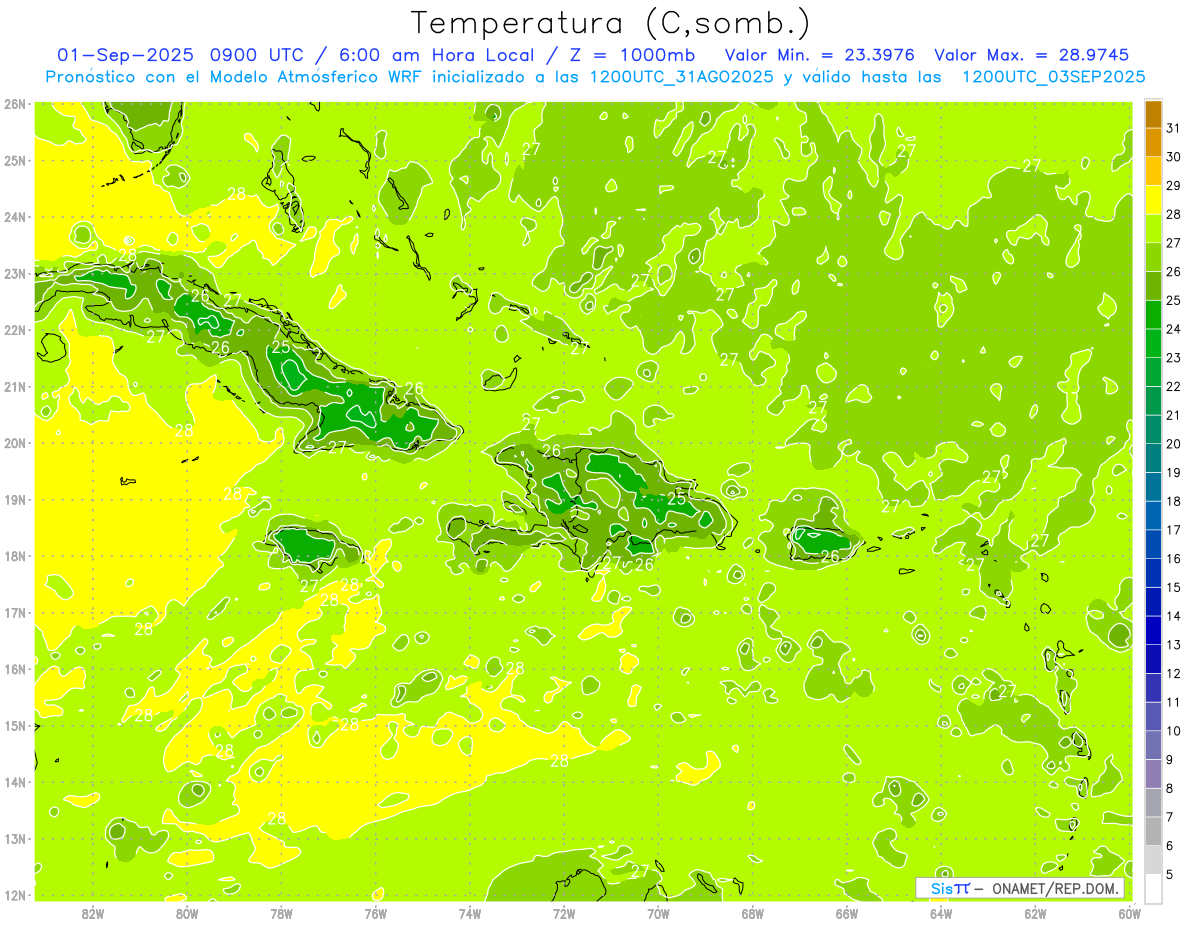The height and width of the screenshot is (927, 1200).
Task: Click the colorbar label "15"
Action: tap(1174, 588)
